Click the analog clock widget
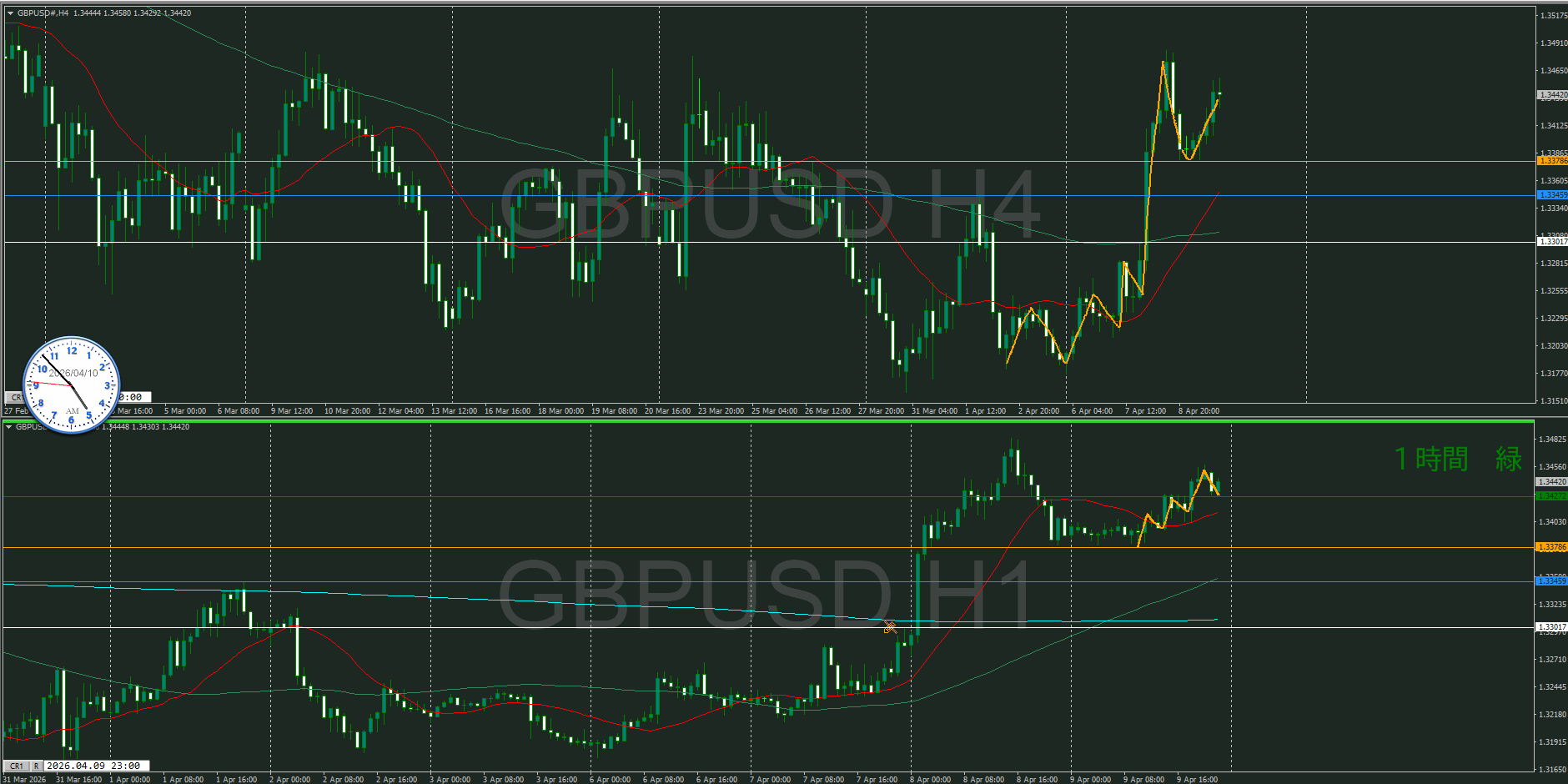 (x=72, y=385)
